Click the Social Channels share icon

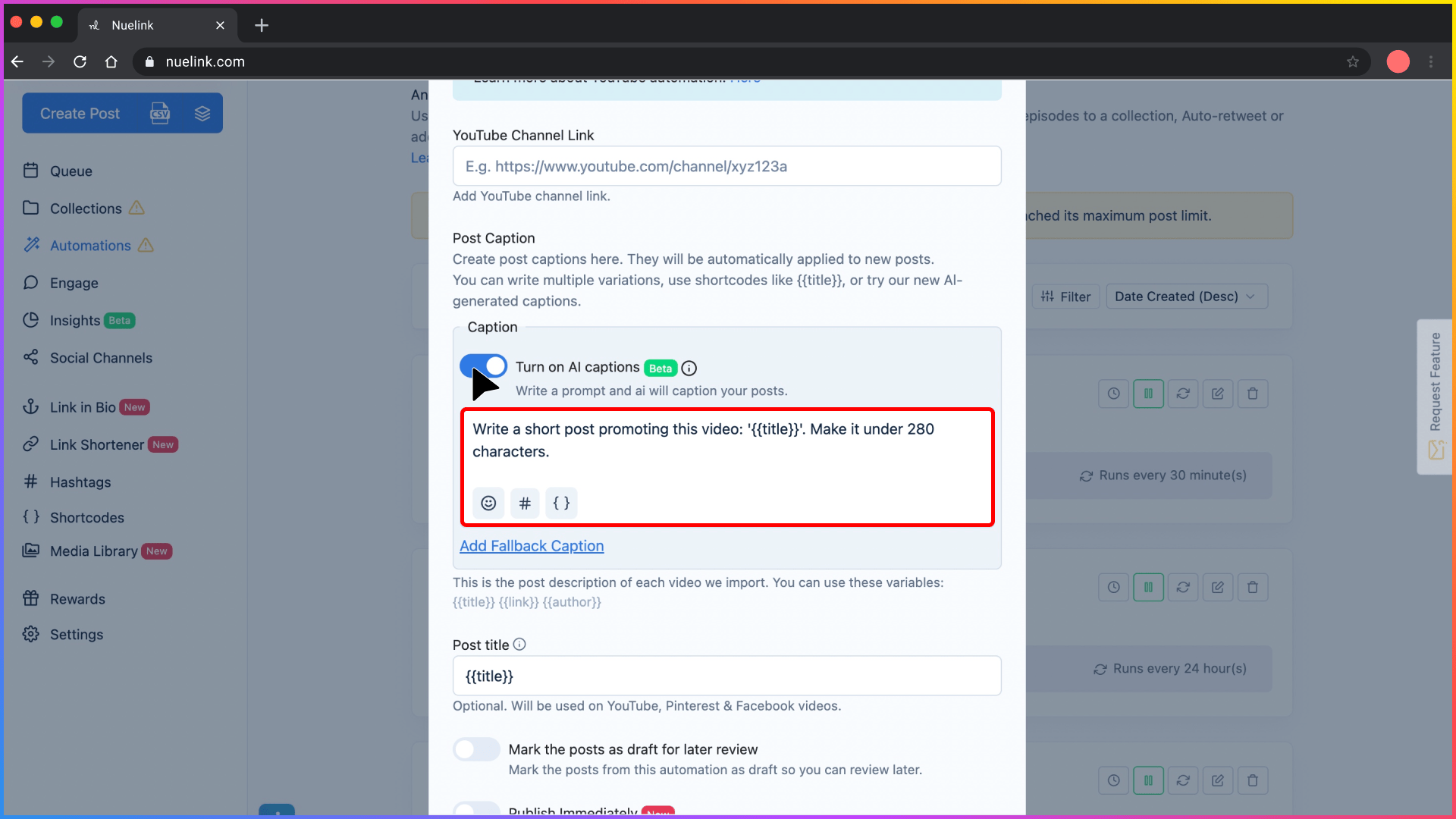[30, 357]
